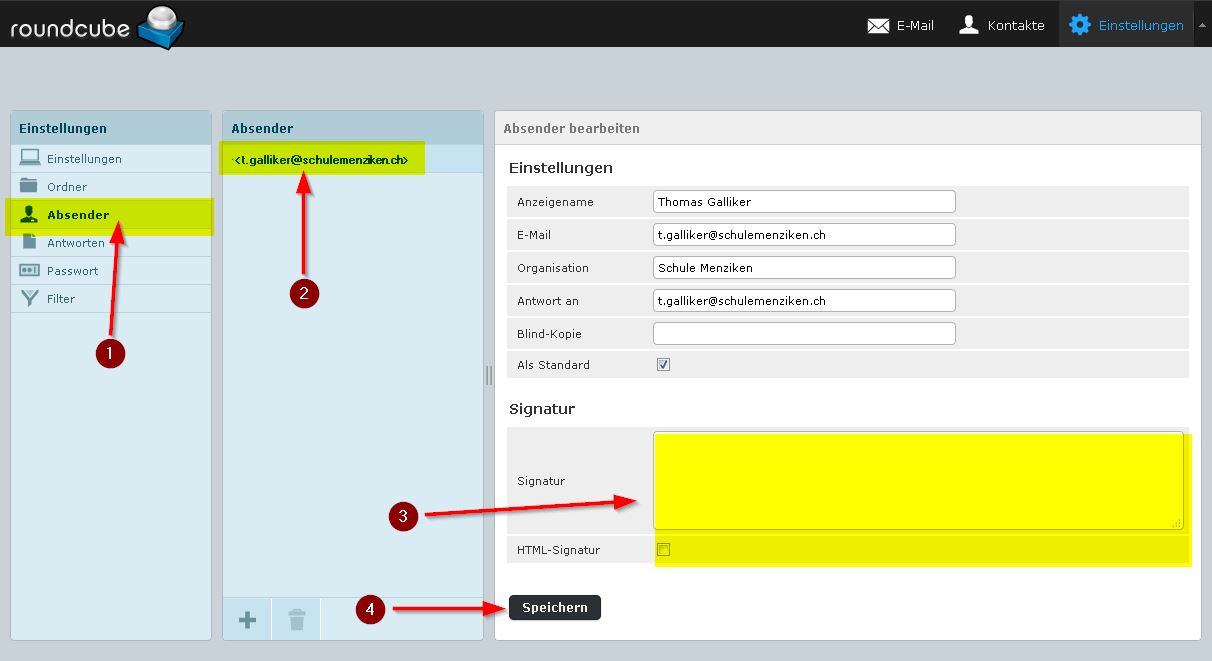Click the Signatur section heading
1212x661 pixels.
click(x=542, y=408)
